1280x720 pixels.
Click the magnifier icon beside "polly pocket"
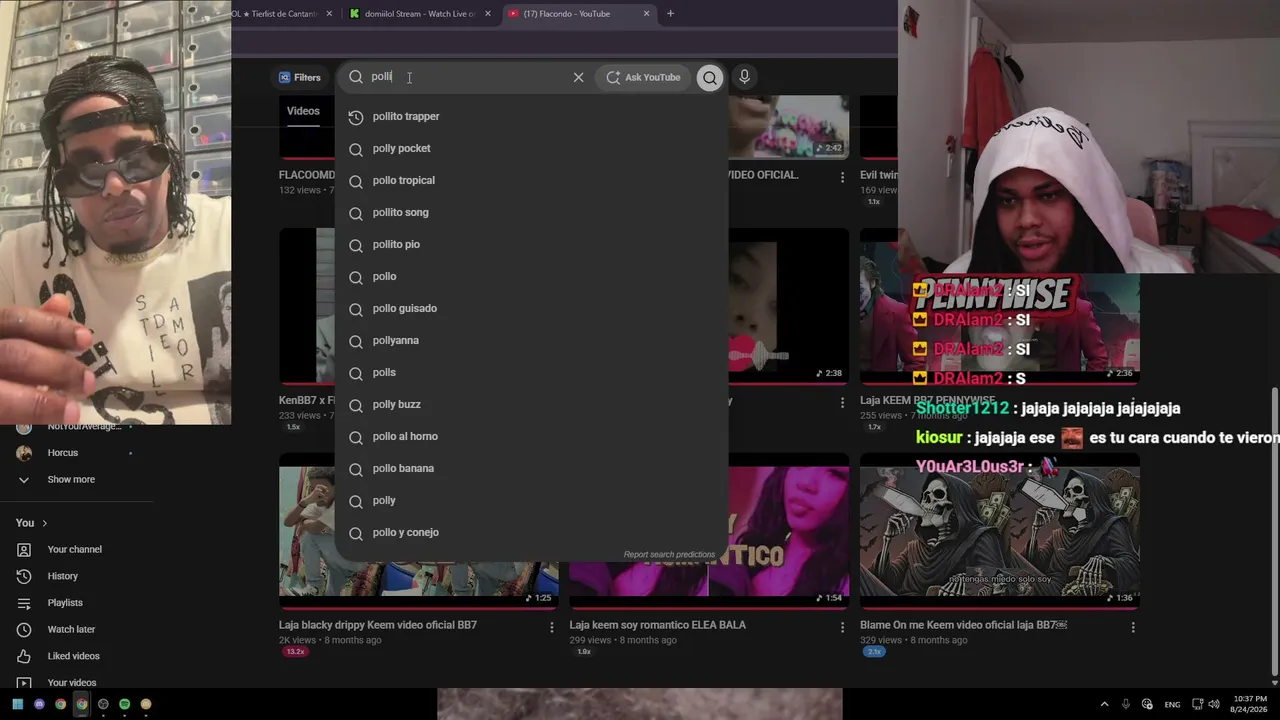pyautogui.click(x=355, y=149)
